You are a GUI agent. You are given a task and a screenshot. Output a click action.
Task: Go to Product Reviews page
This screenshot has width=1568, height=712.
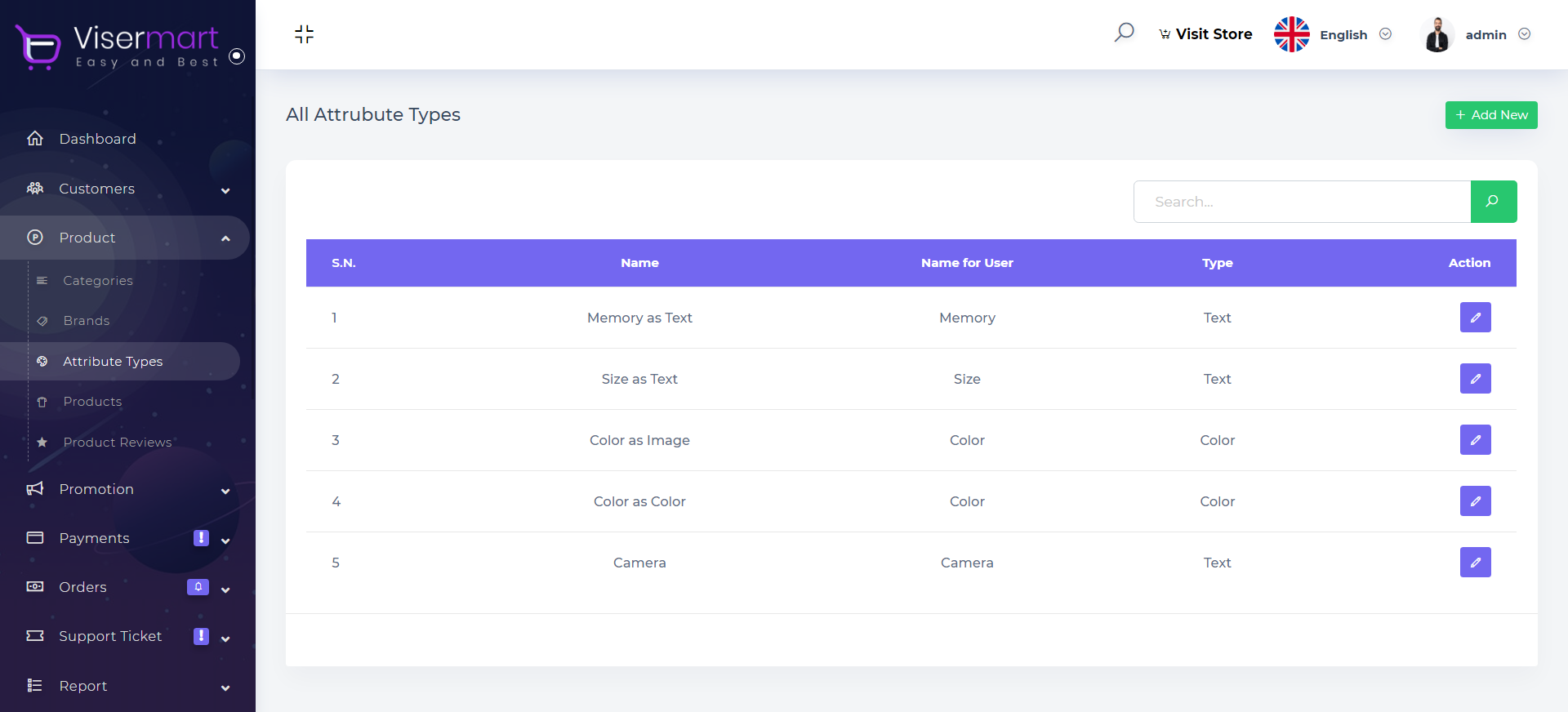(118, 443)
